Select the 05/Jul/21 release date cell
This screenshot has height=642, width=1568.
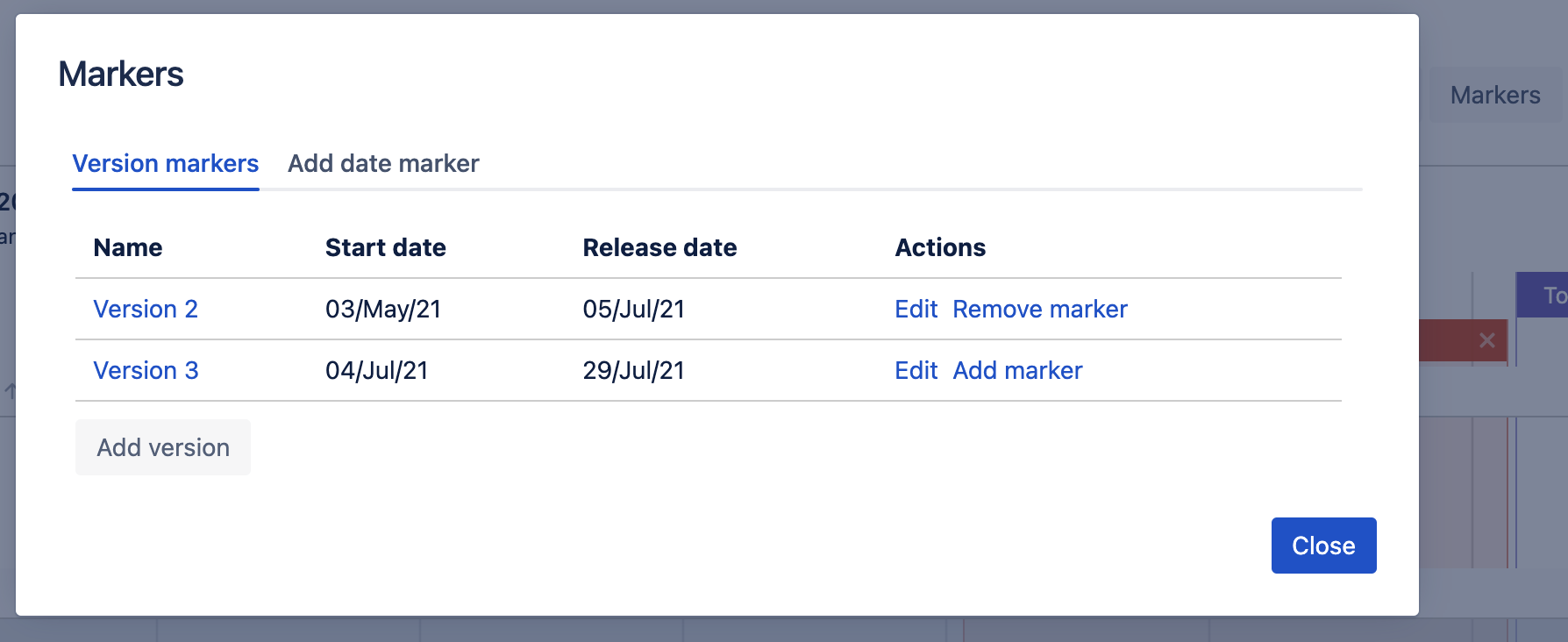(633, 310)
